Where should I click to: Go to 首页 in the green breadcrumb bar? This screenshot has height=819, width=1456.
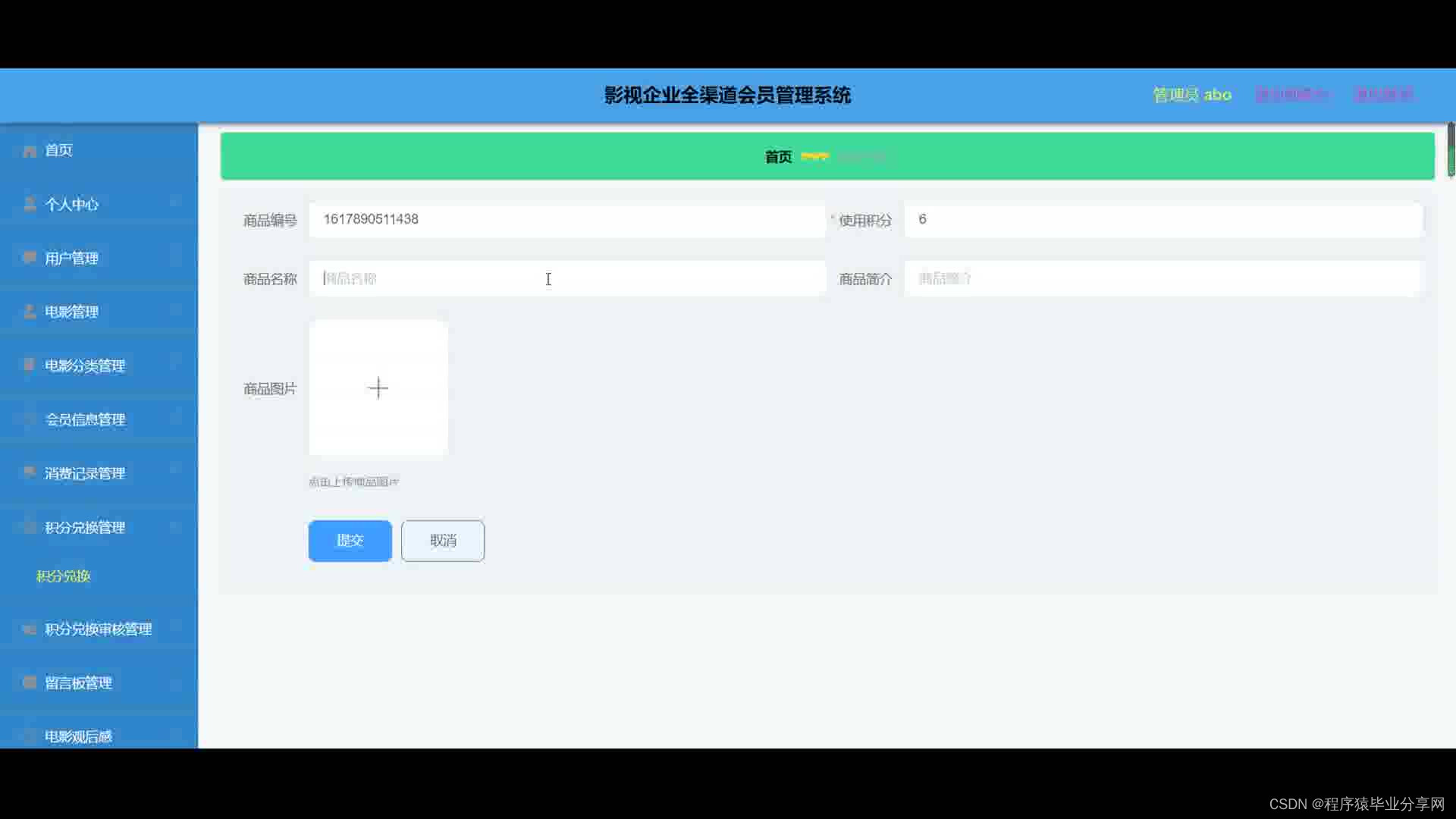pyautogui.click(x=778, y=157)
